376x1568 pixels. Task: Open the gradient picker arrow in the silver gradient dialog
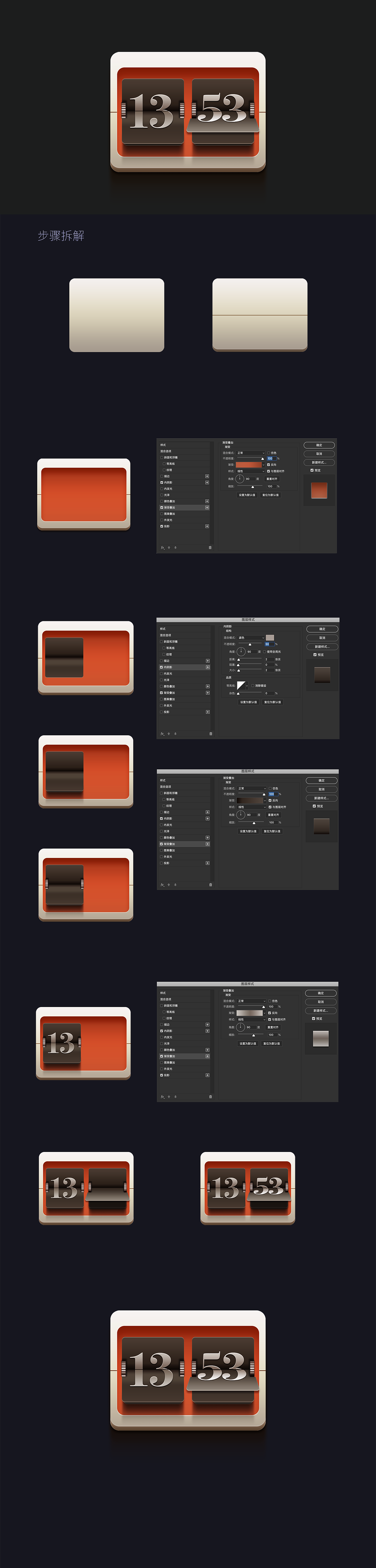[x=264, y=1013]
